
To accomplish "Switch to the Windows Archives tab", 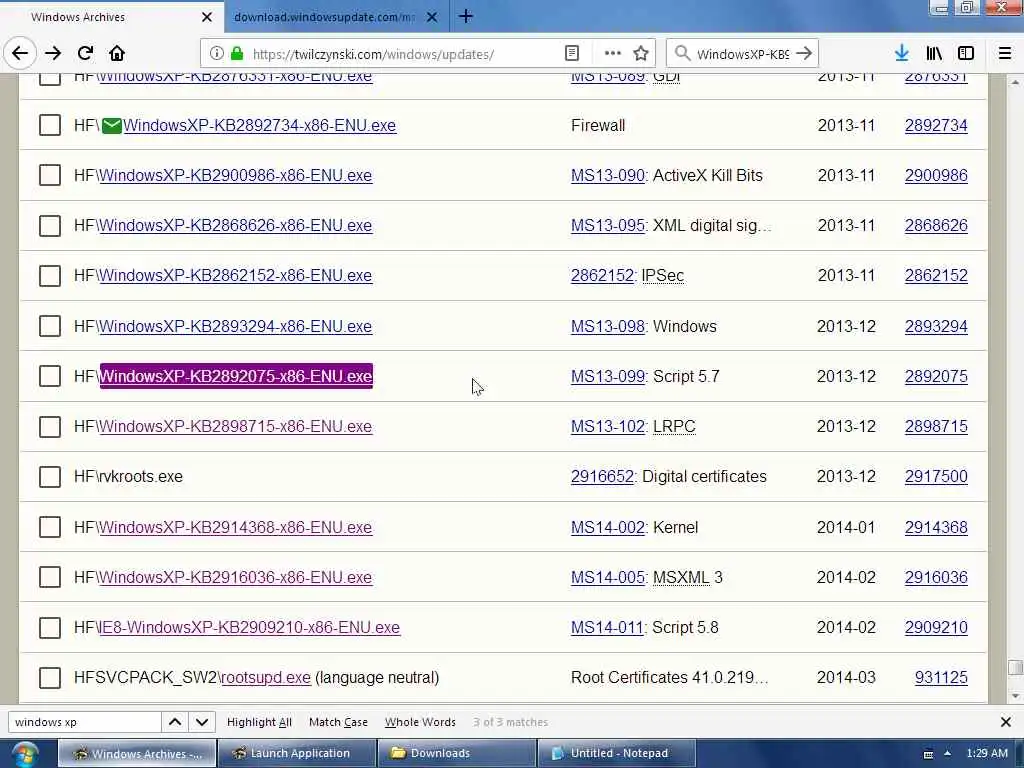I will (111, 17).
